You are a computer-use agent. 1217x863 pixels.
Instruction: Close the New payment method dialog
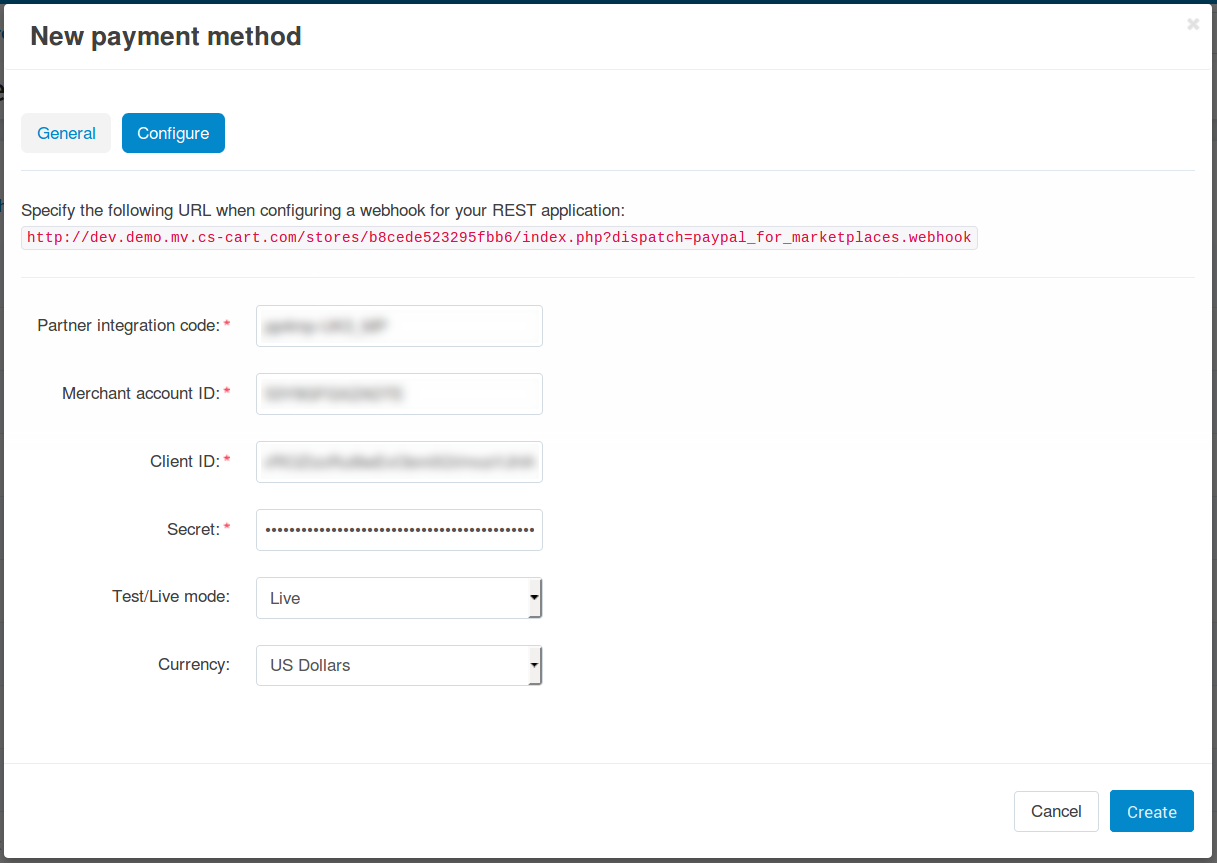1193,24
